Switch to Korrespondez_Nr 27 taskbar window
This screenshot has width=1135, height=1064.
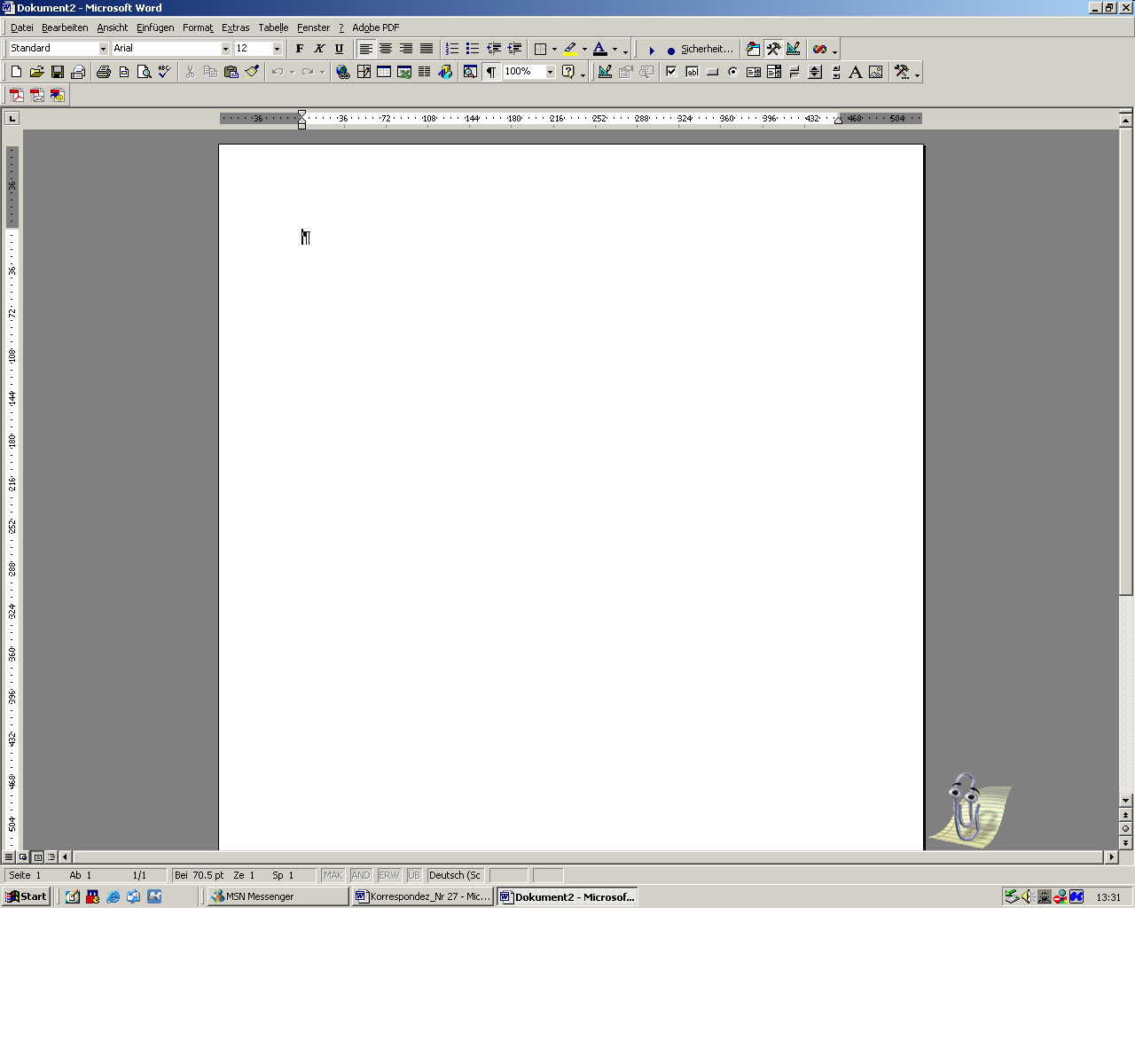(x=423, y=896)
